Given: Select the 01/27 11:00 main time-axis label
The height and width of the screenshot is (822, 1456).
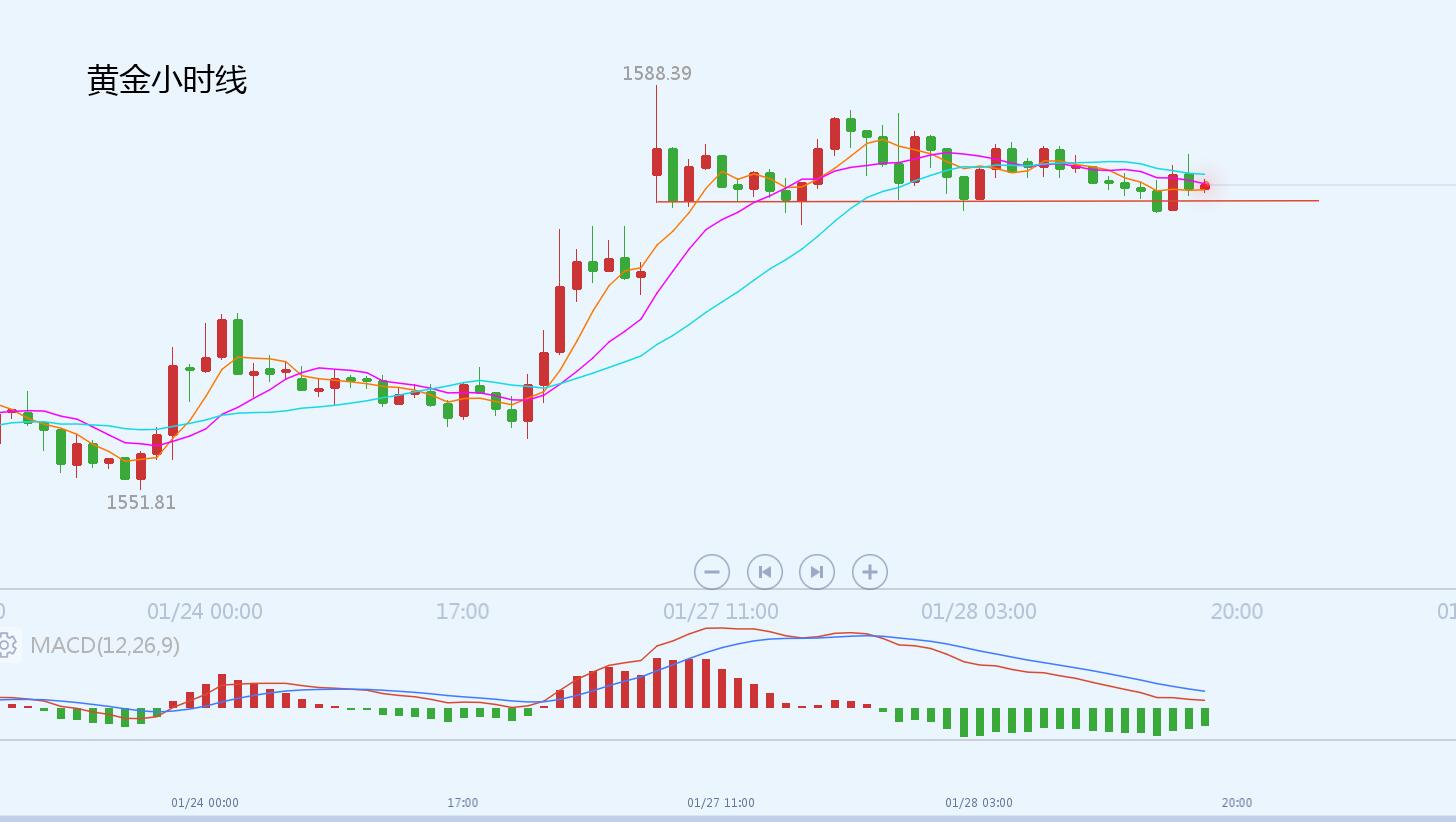Looking at the screenshot, I should (x=720, y=611).
